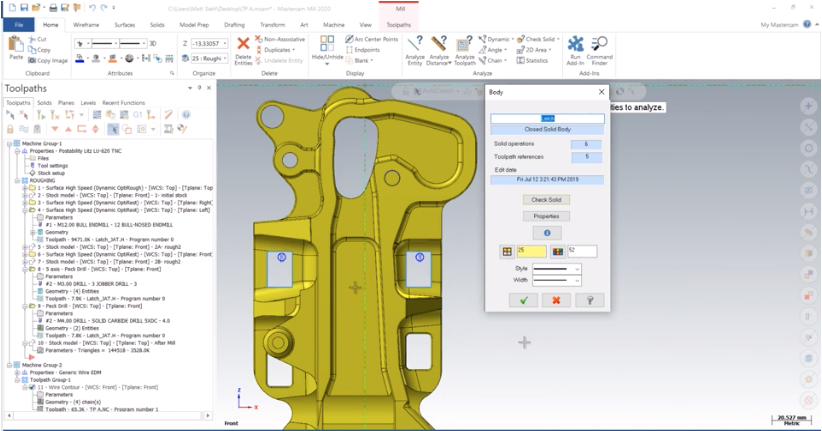The height and width of the screenshot is (431, 822).
Task: Open the Duplicates dropdown arrow
Action: 294,50
